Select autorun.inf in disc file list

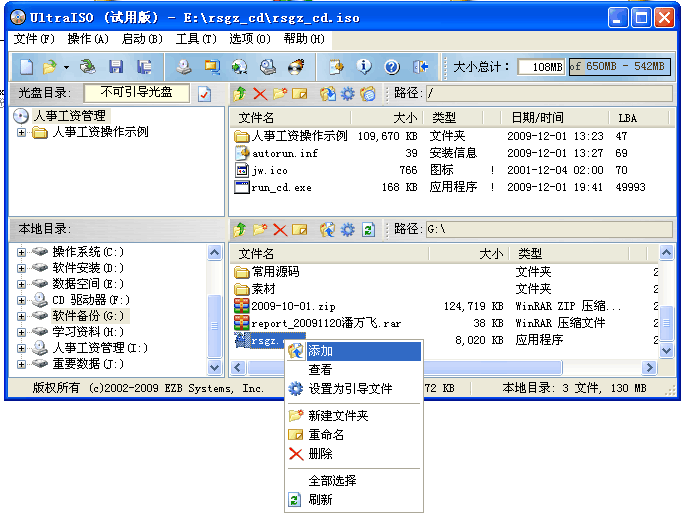[285, 153]
